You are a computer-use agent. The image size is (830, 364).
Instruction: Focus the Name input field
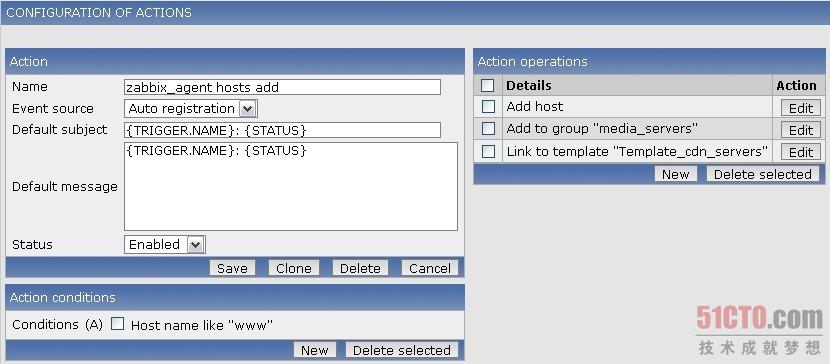tap(282, 87)
